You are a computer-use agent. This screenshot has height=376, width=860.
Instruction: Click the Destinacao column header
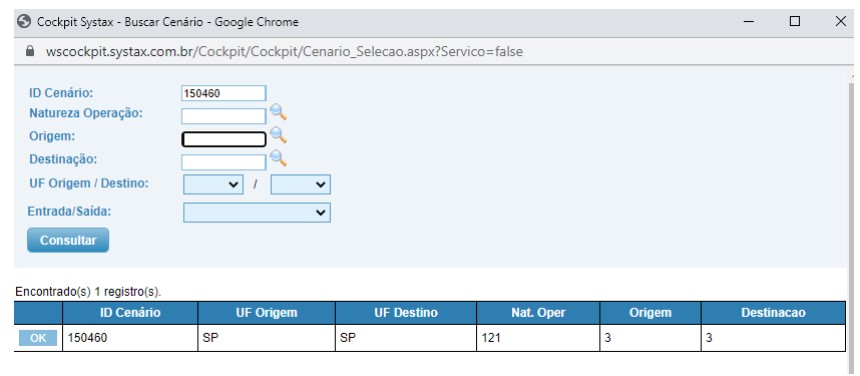[773, 313]
